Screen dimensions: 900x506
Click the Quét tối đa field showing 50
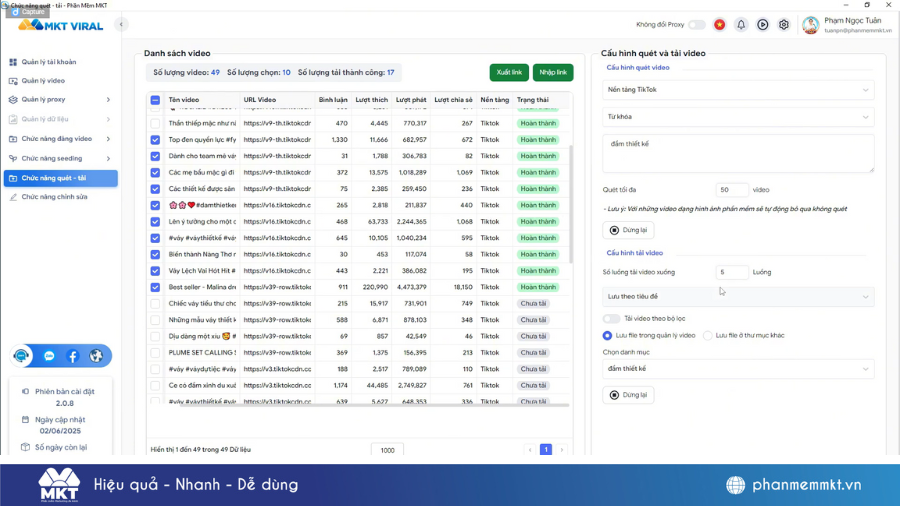click(732, 190)
